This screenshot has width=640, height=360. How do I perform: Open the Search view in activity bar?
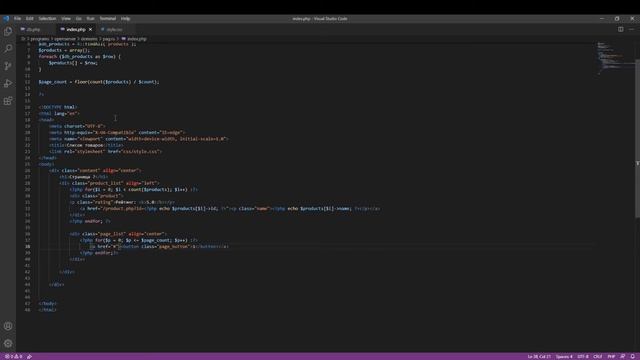8,49
